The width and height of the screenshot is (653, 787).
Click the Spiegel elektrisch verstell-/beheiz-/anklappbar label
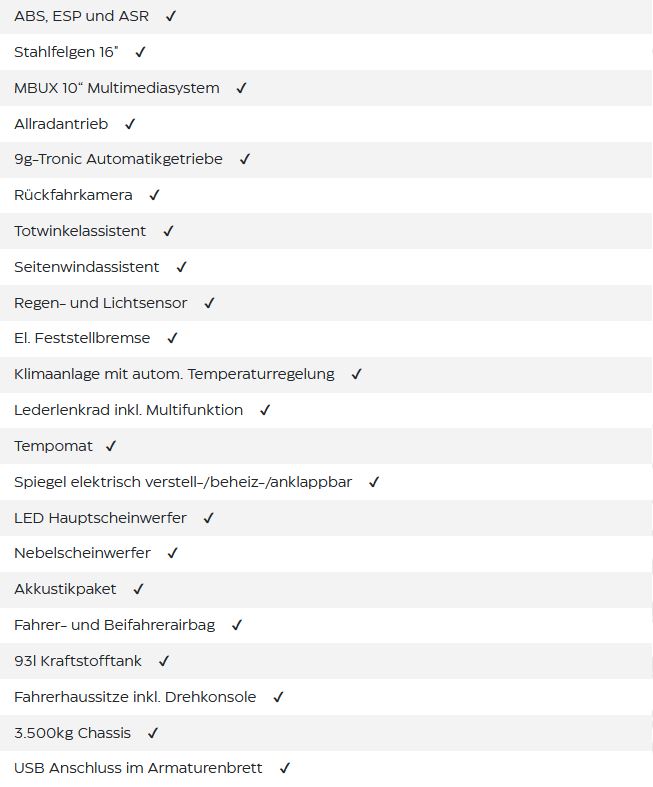[183, 482]
